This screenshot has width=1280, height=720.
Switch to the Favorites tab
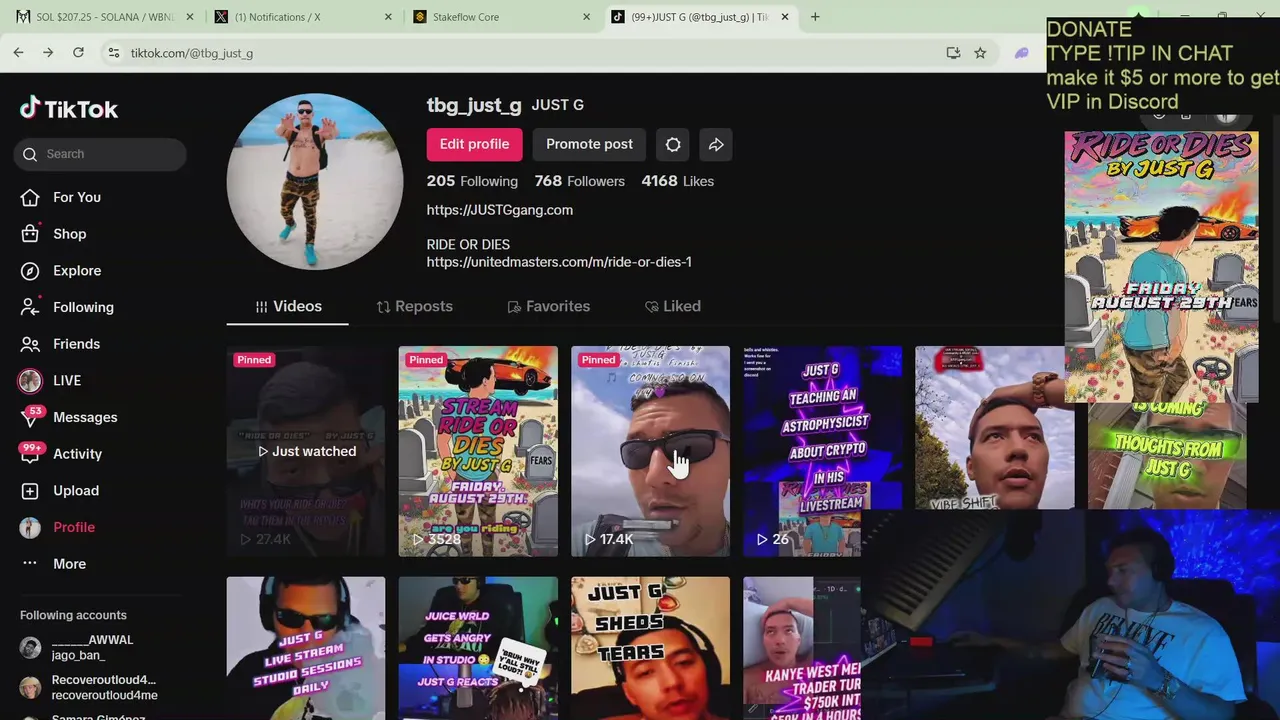tap(548, 306)
